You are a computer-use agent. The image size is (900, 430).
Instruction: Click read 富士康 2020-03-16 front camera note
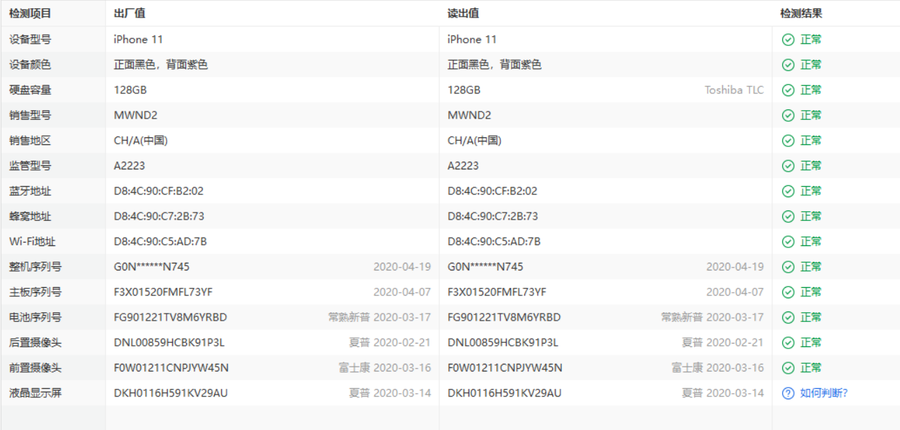[x=718, y=368]
